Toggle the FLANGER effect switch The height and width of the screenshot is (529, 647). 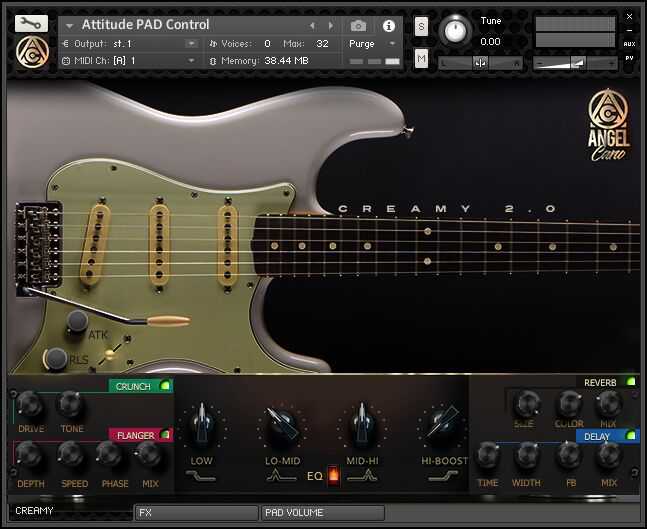165,435
